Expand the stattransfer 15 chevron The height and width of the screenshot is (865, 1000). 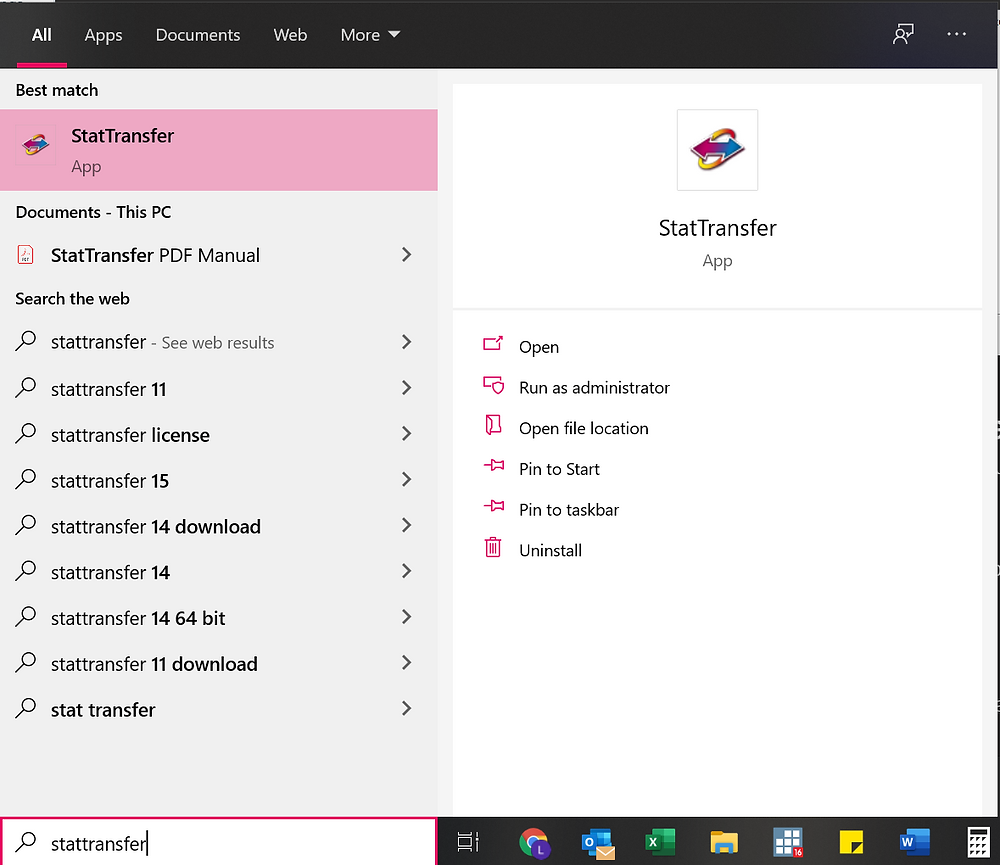tap(406, 480)
